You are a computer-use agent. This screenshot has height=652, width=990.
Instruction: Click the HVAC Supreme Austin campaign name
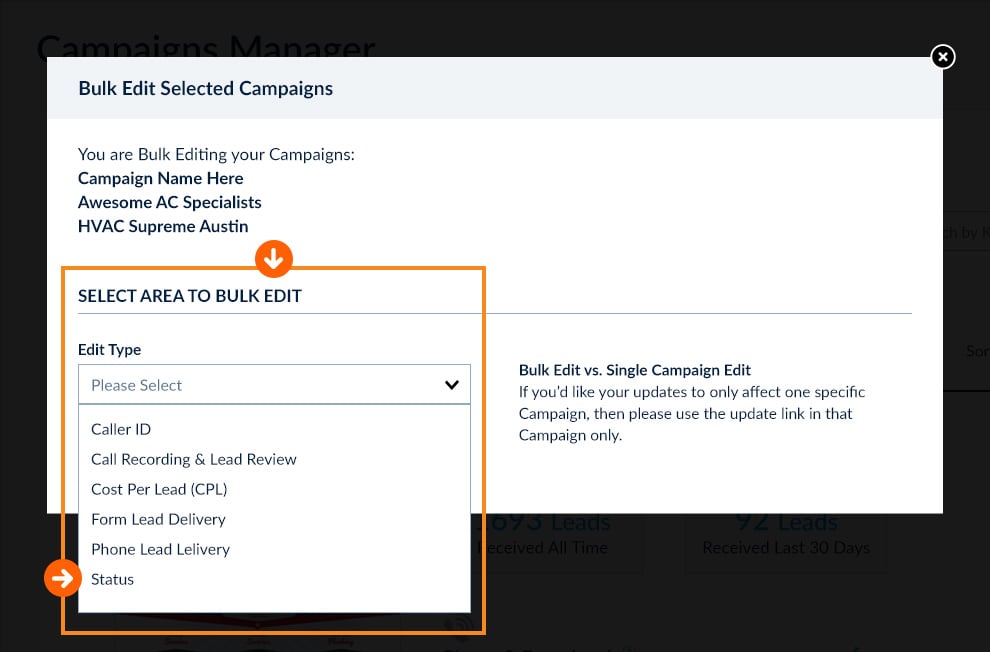click(x=162, y=226)
